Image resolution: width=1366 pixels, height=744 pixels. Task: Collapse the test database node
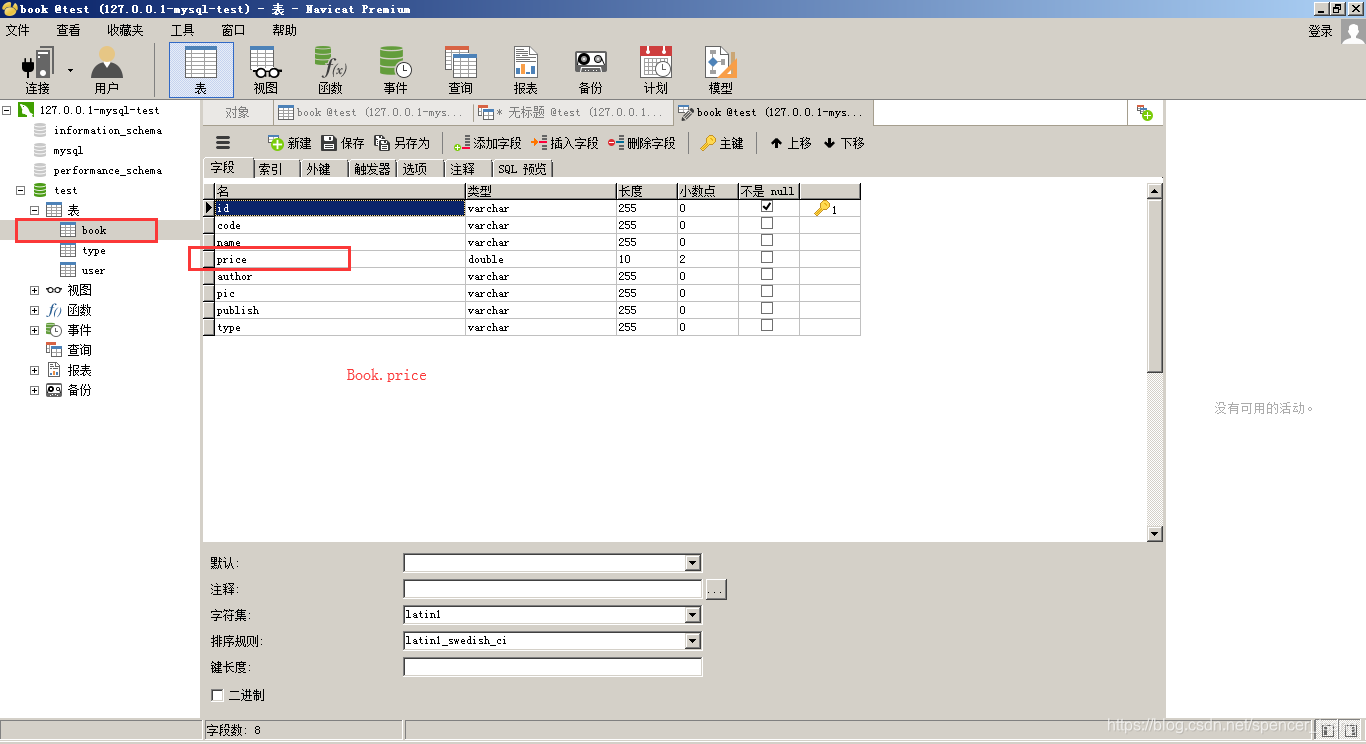20,190
